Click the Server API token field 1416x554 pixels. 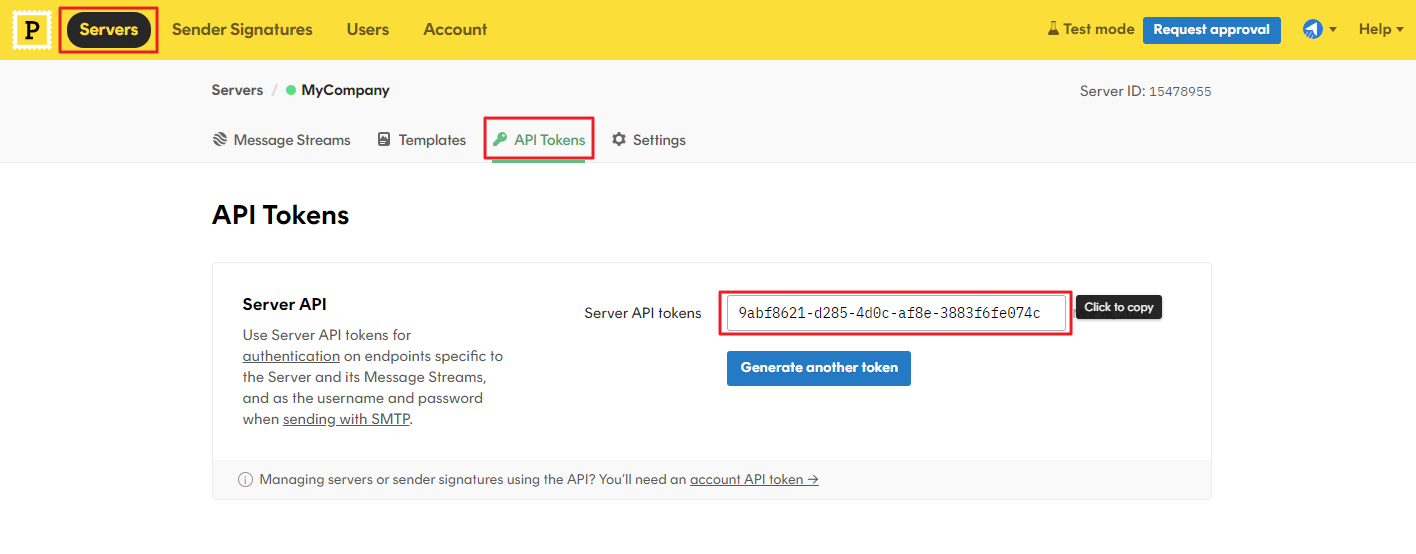(896, 313)
